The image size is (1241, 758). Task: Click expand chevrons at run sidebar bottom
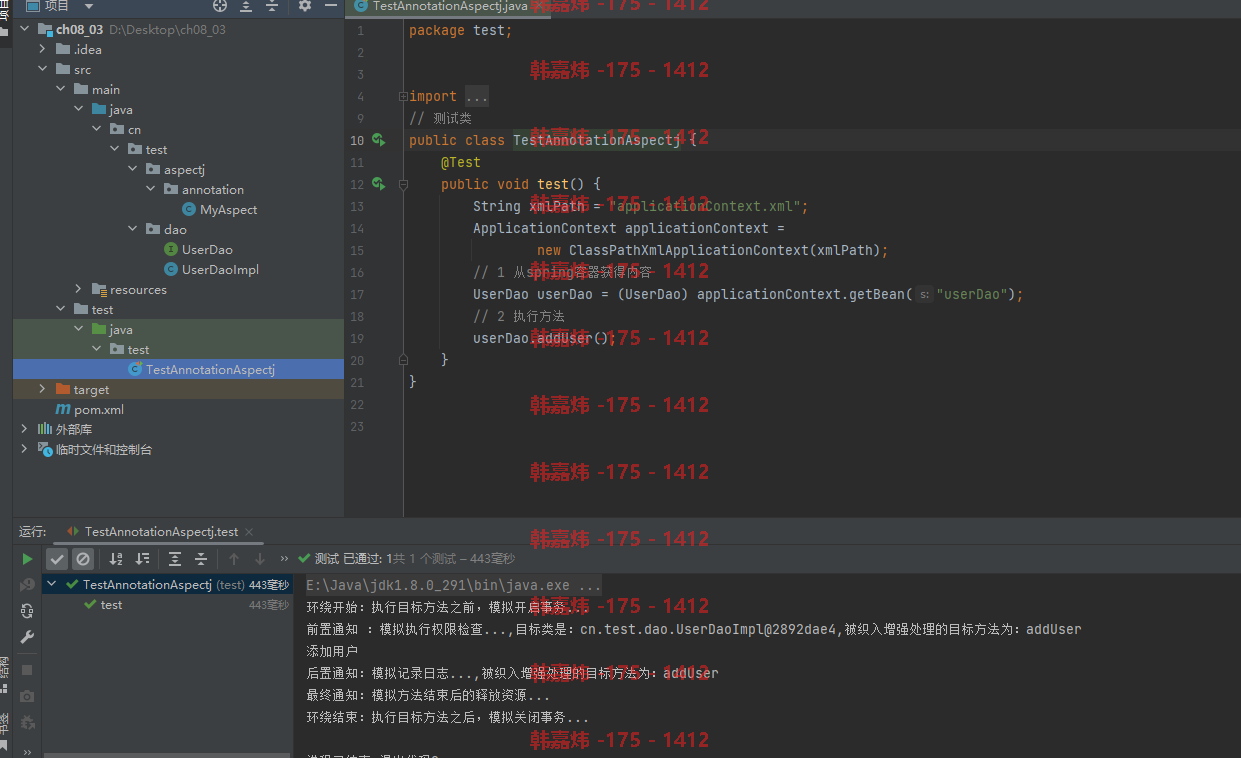27,752
